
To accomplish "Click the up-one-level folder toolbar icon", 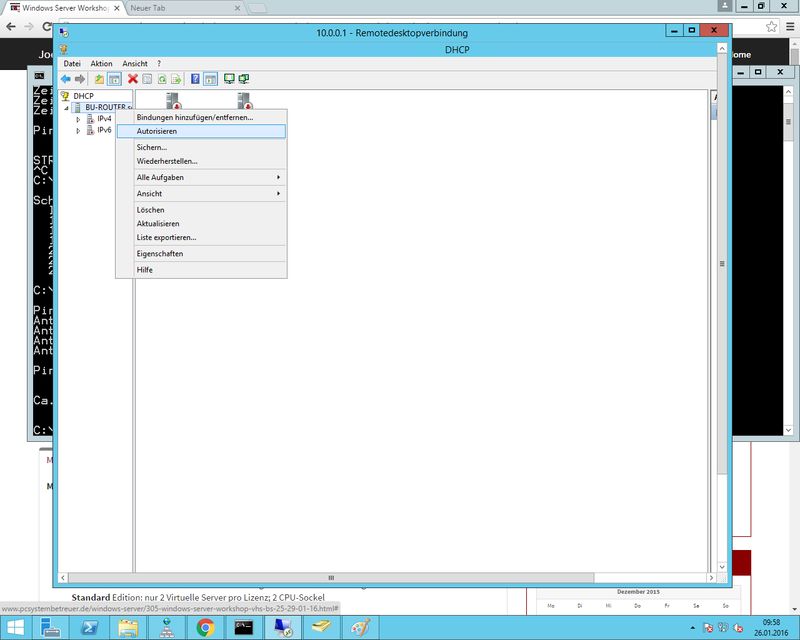I will pos(99,79).
